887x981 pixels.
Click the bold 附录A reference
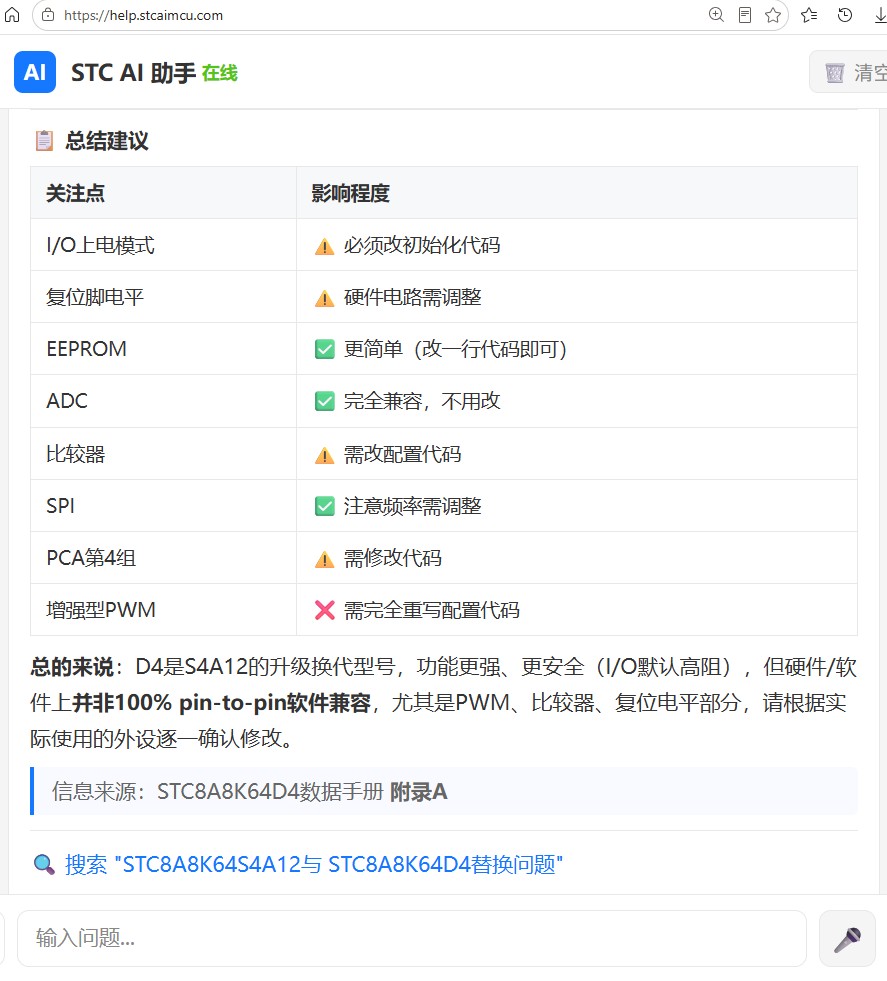(x=419, y=792)
